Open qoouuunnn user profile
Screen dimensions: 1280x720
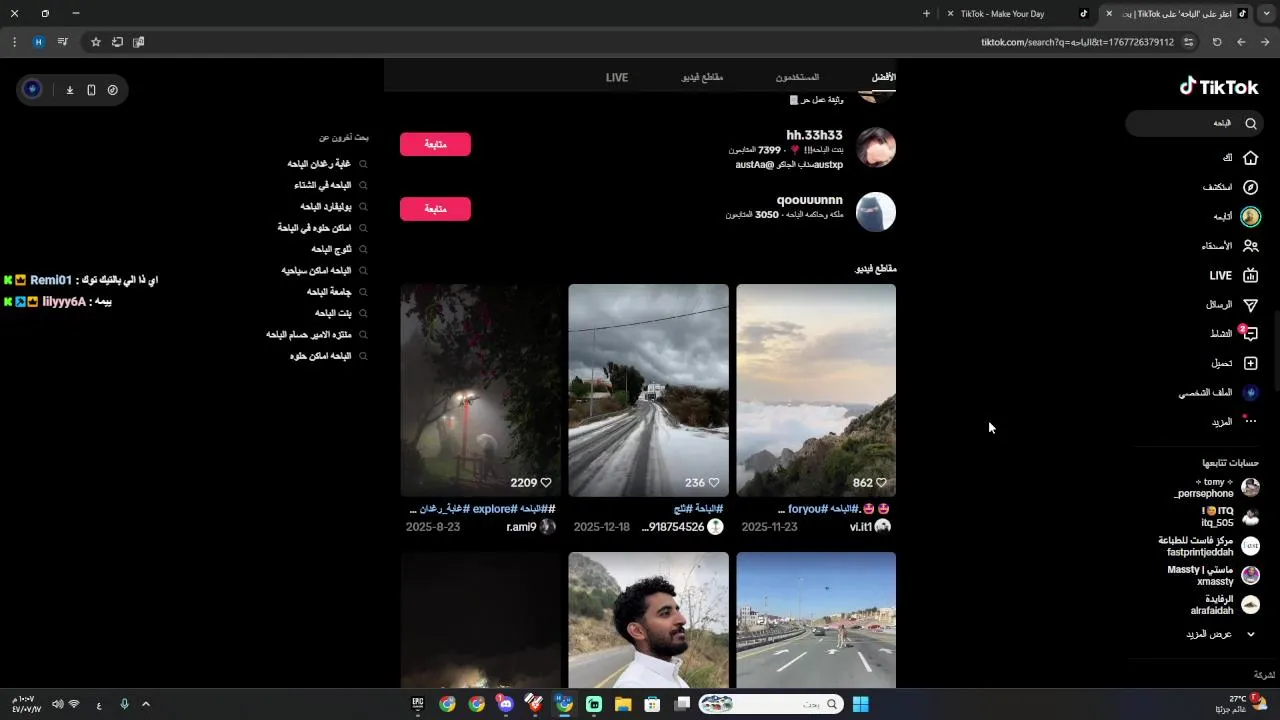tap(809, 200)
